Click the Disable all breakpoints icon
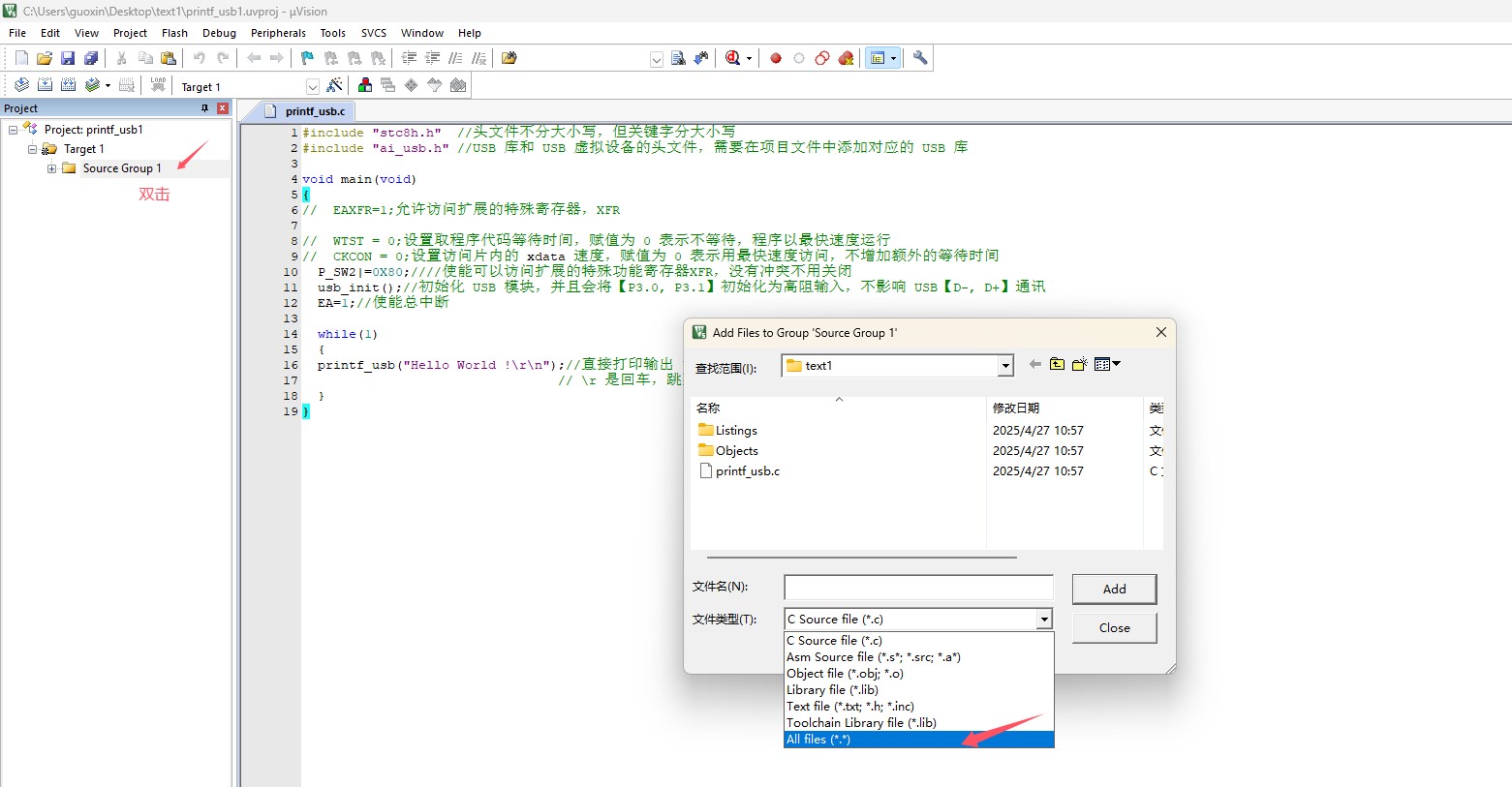This screenshot has height=787, width=1512. 822,58
